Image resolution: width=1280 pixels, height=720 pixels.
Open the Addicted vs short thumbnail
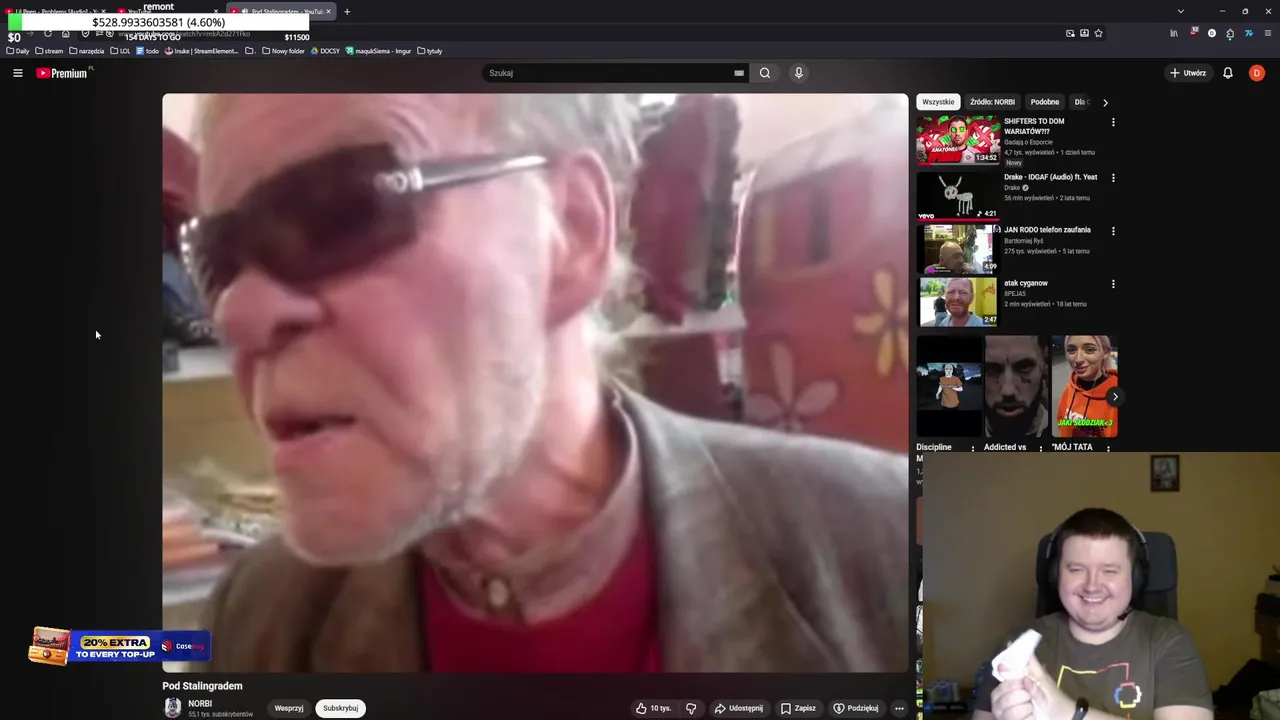click(1016, 386)
